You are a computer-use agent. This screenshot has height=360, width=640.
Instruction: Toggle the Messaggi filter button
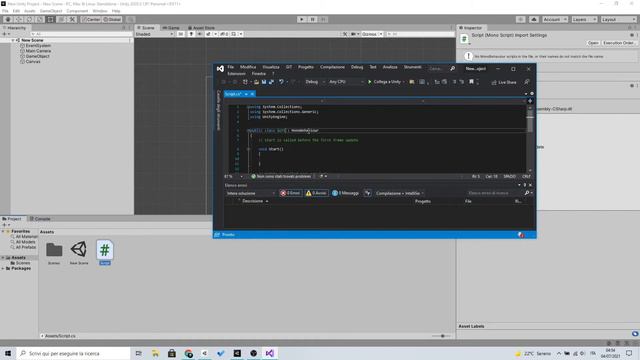[x=345, y=193]
